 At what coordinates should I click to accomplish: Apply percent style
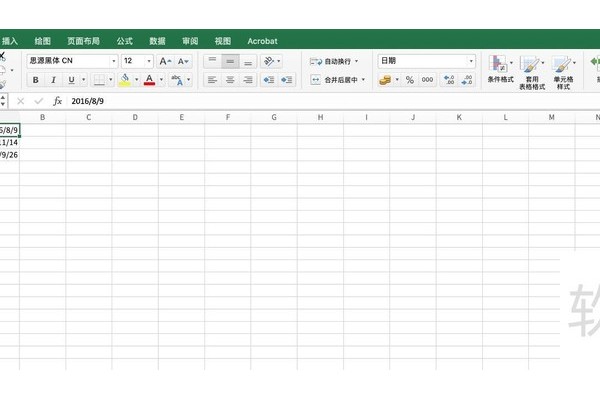(410, 80)
